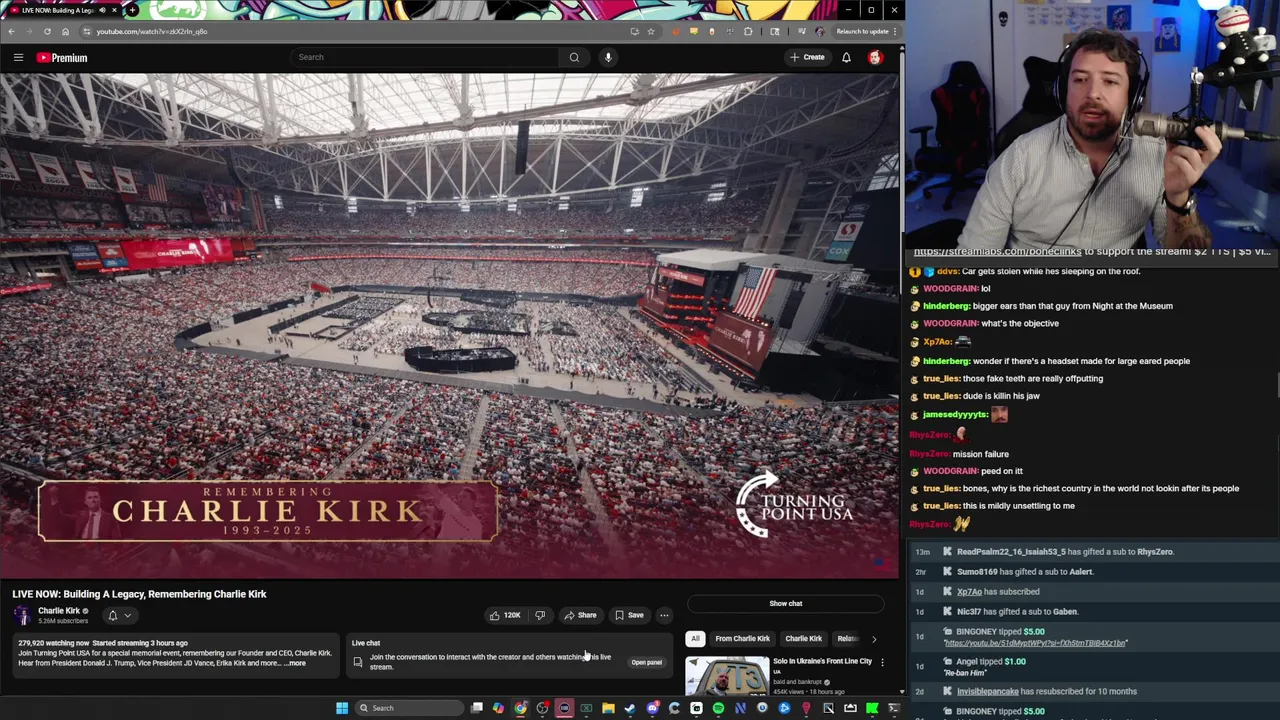Open the streamlabs.com link in stream overlay
The height and width of the screenshot is (720, 1280).
click(998, 252)
